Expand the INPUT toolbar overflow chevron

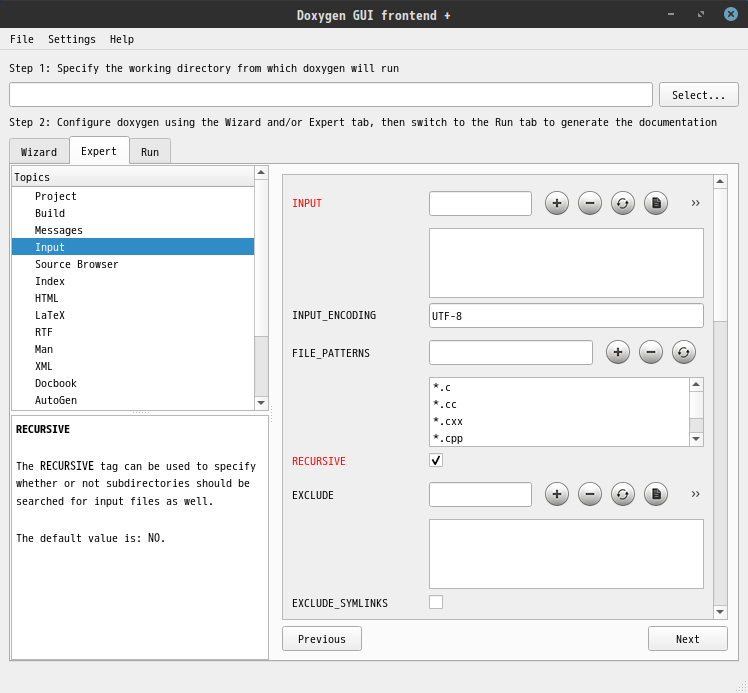click(696, 203)
